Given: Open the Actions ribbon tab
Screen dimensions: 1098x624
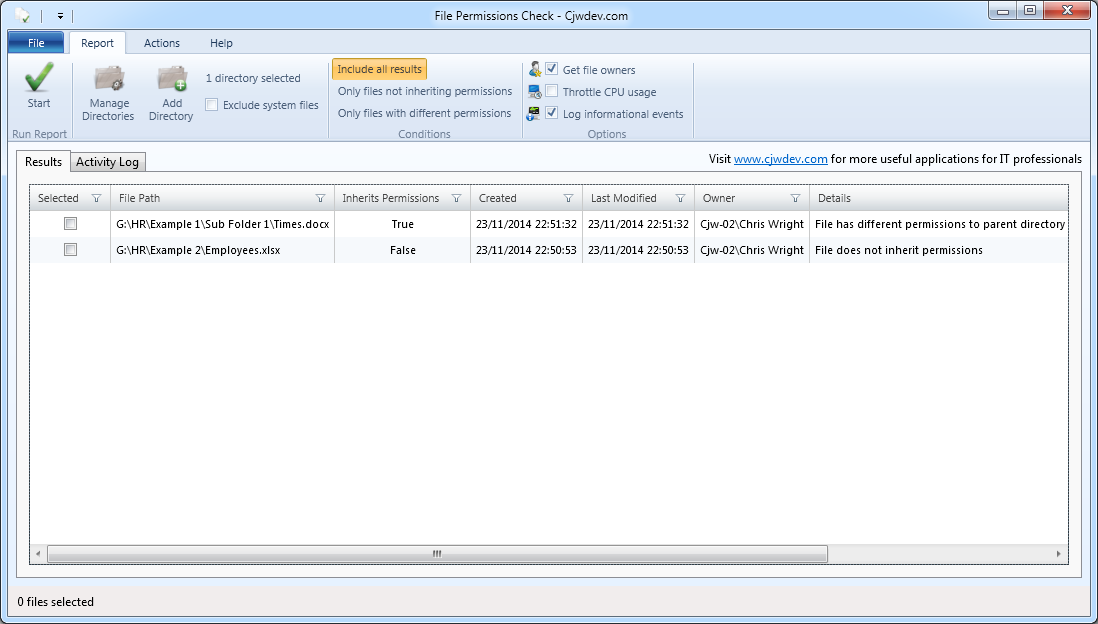Looking at the screenshot, I should tap(162, 43).
